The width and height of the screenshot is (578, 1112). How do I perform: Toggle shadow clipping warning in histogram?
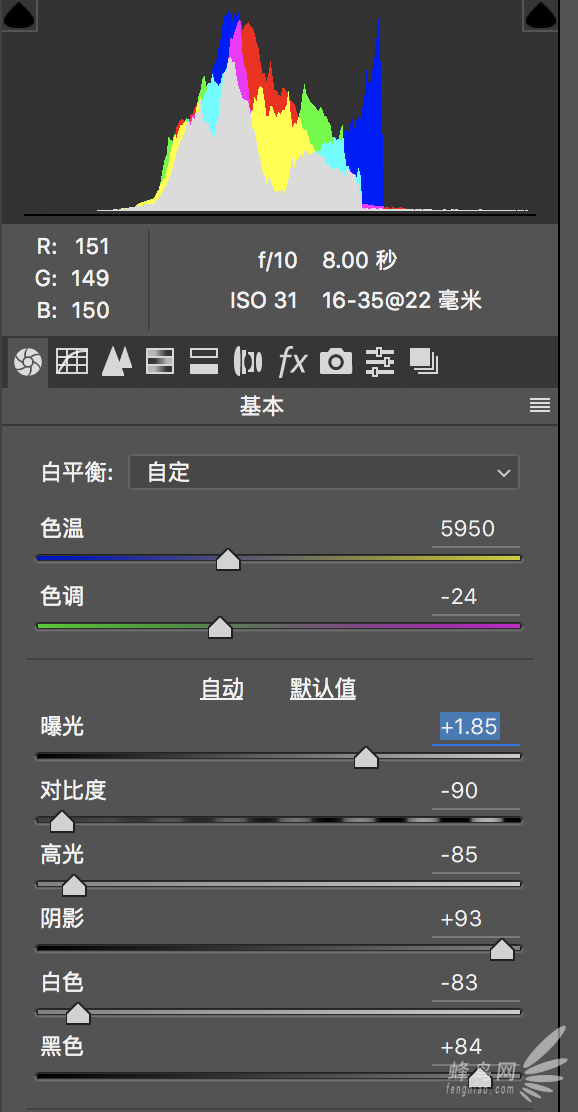[x=17, y=14]
